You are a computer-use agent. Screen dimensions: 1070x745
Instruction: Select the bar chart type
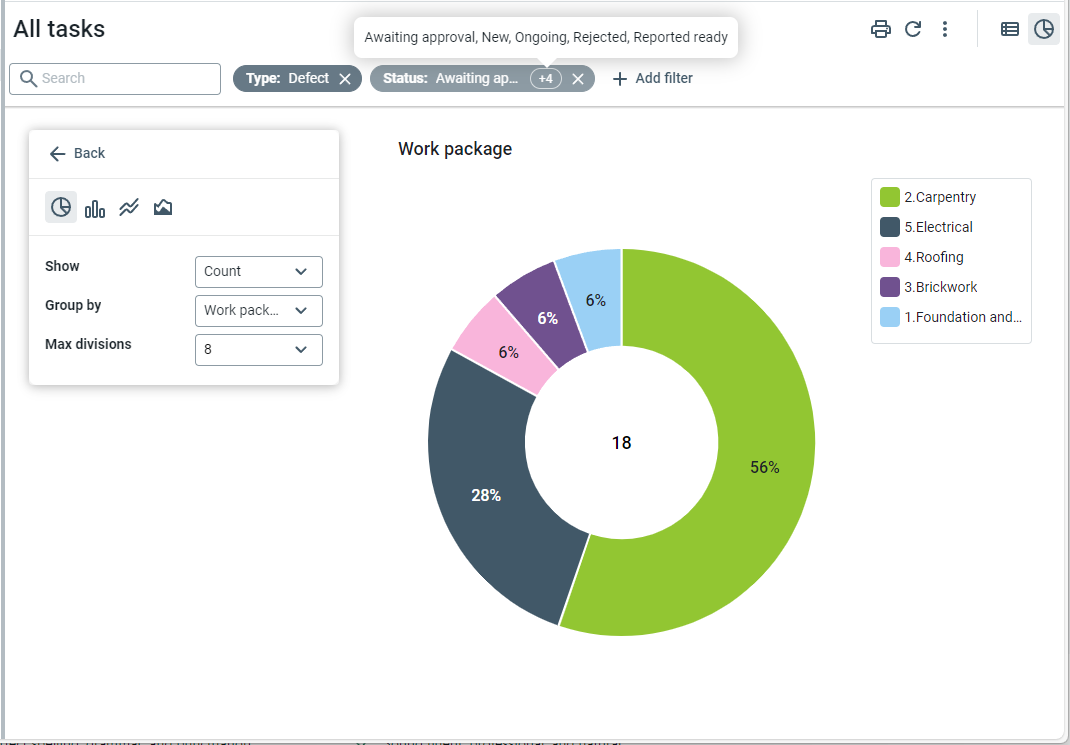(95, 207)
